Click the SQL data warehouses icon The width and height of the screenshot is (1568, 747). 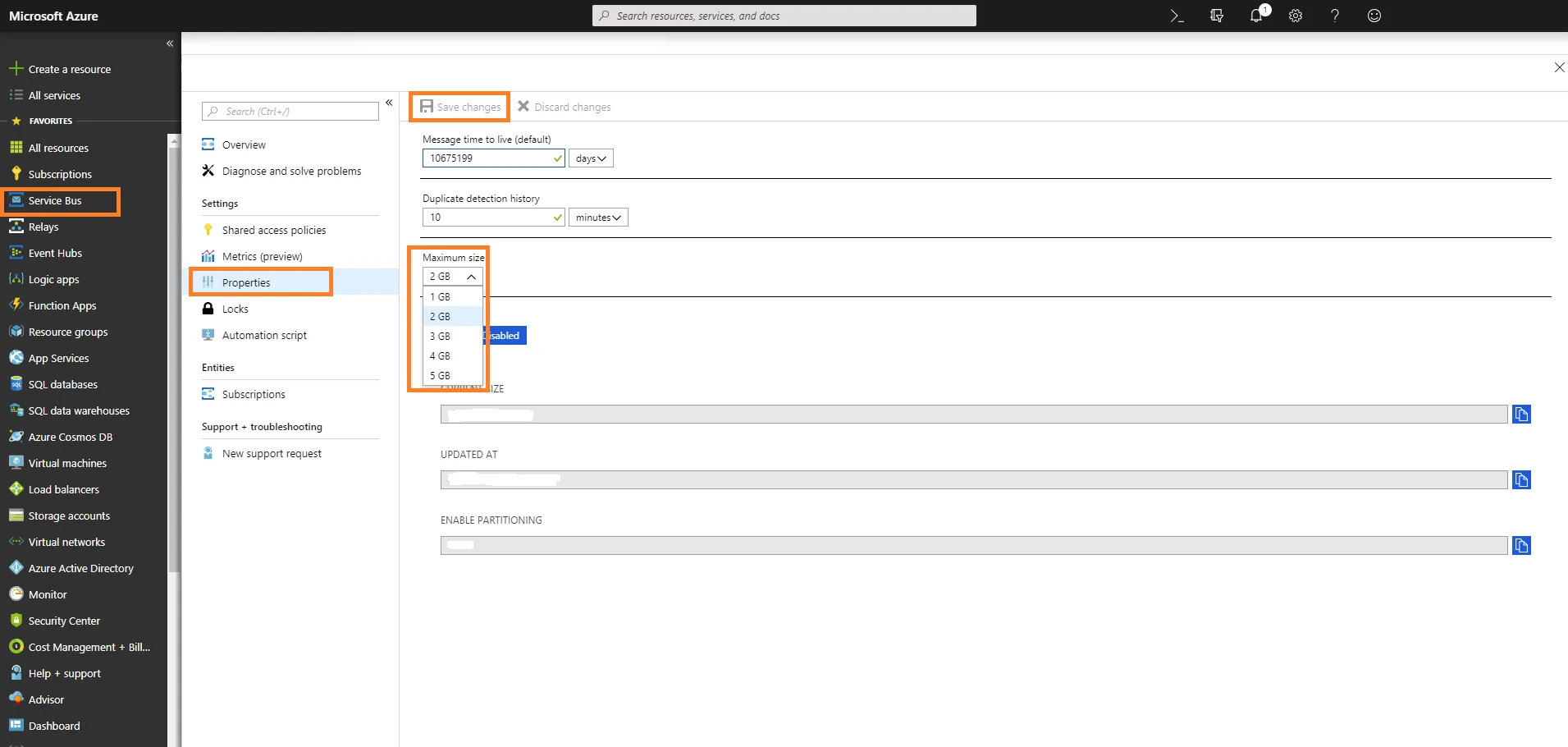click(16, 410)
